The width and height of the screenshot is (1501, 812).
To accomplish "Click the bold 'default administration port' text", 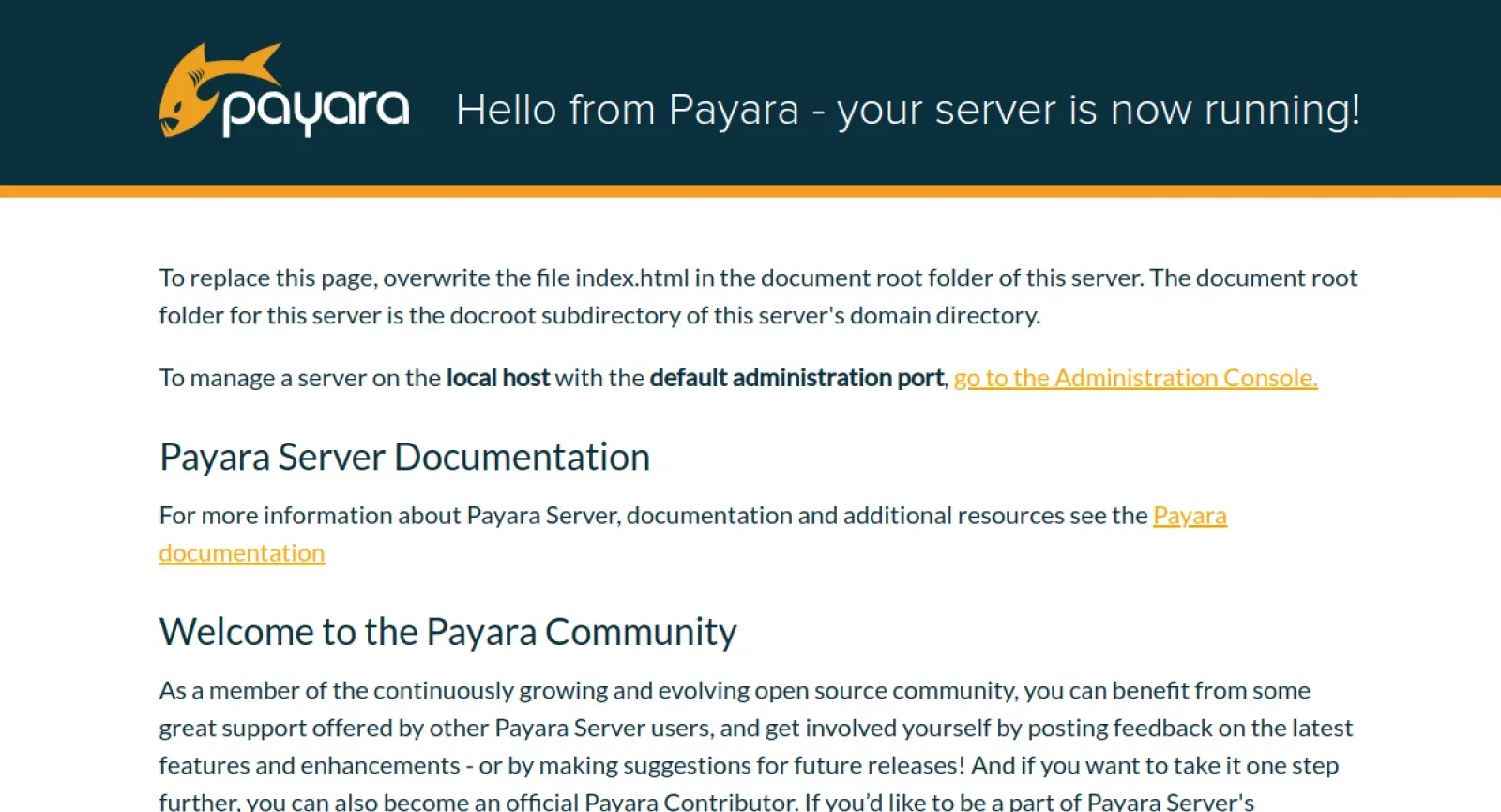I will [796, 378].
